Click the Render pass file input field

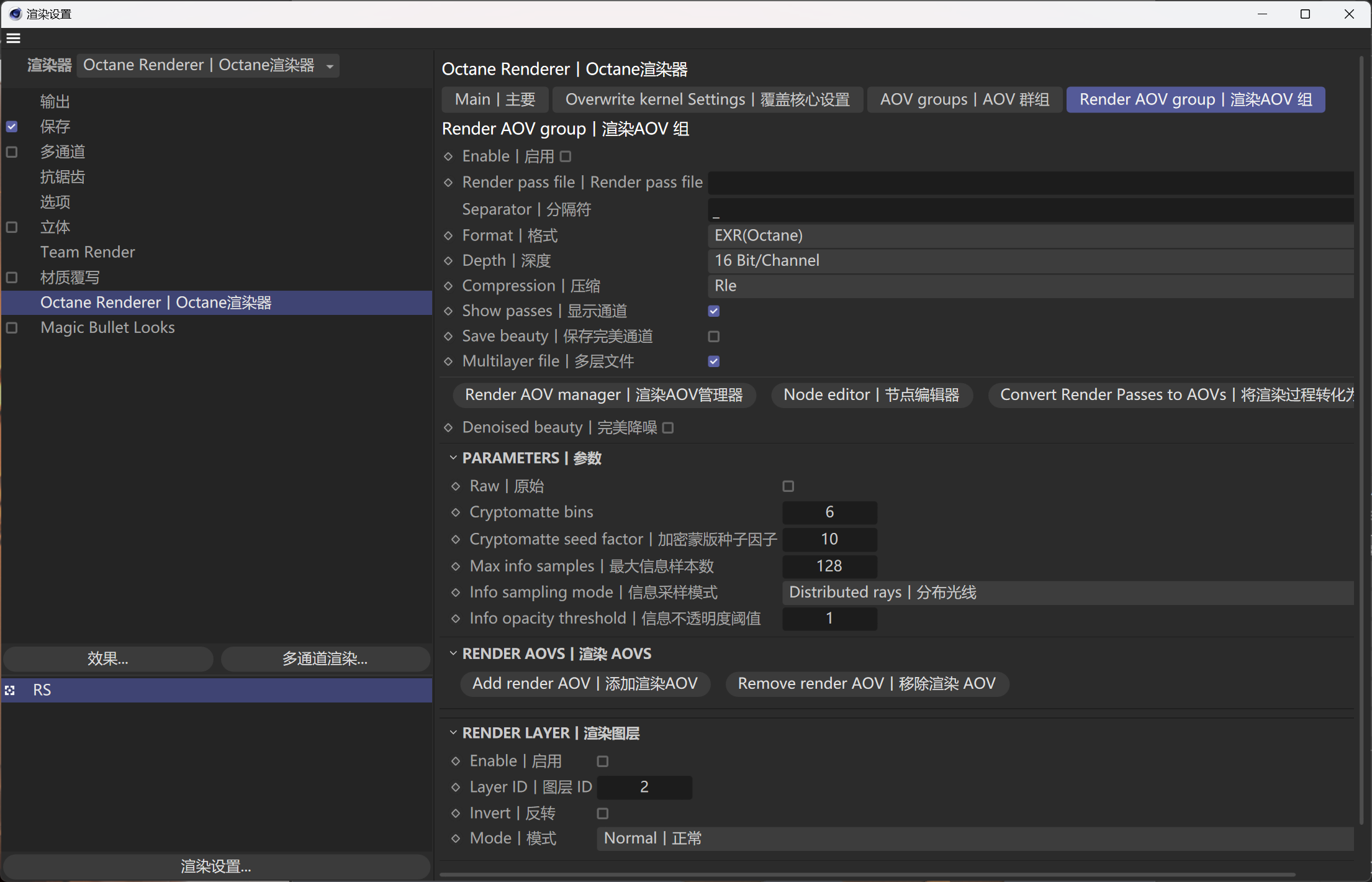(x=1029, y=183)
